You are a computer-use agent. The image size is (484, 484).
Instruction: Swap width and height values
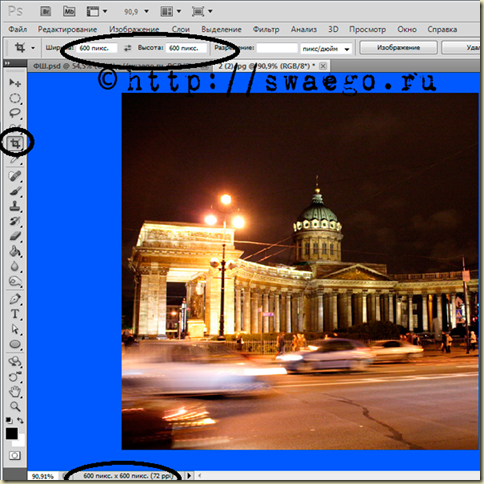128,48
